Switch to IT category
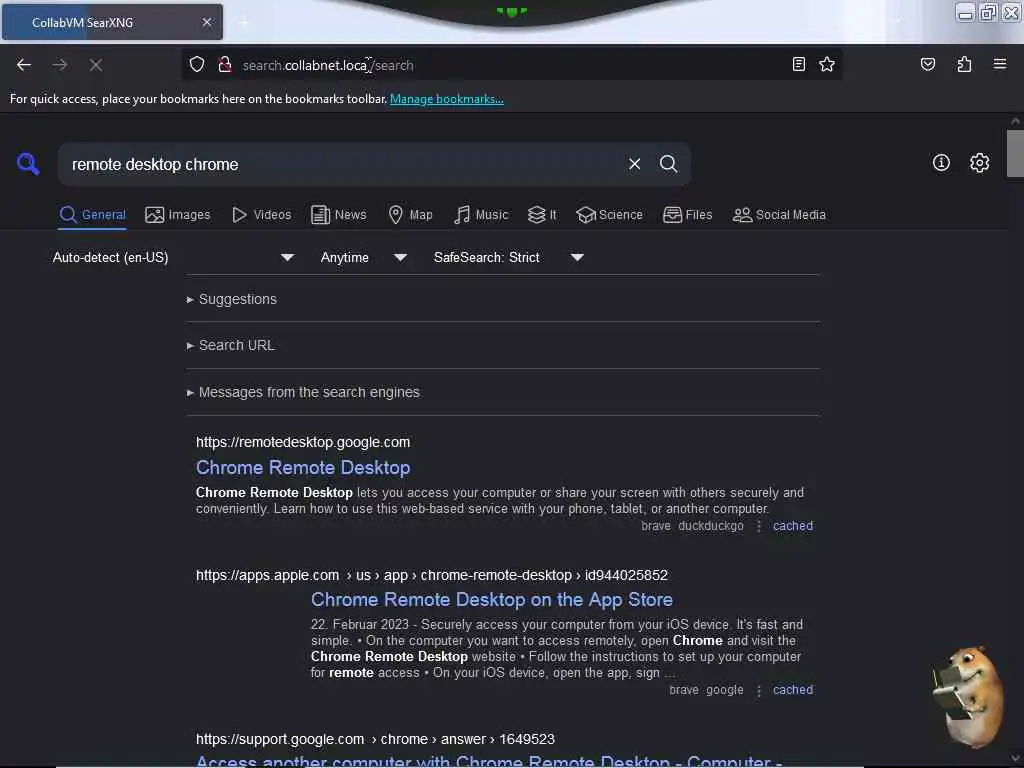 tap(542, 215)
